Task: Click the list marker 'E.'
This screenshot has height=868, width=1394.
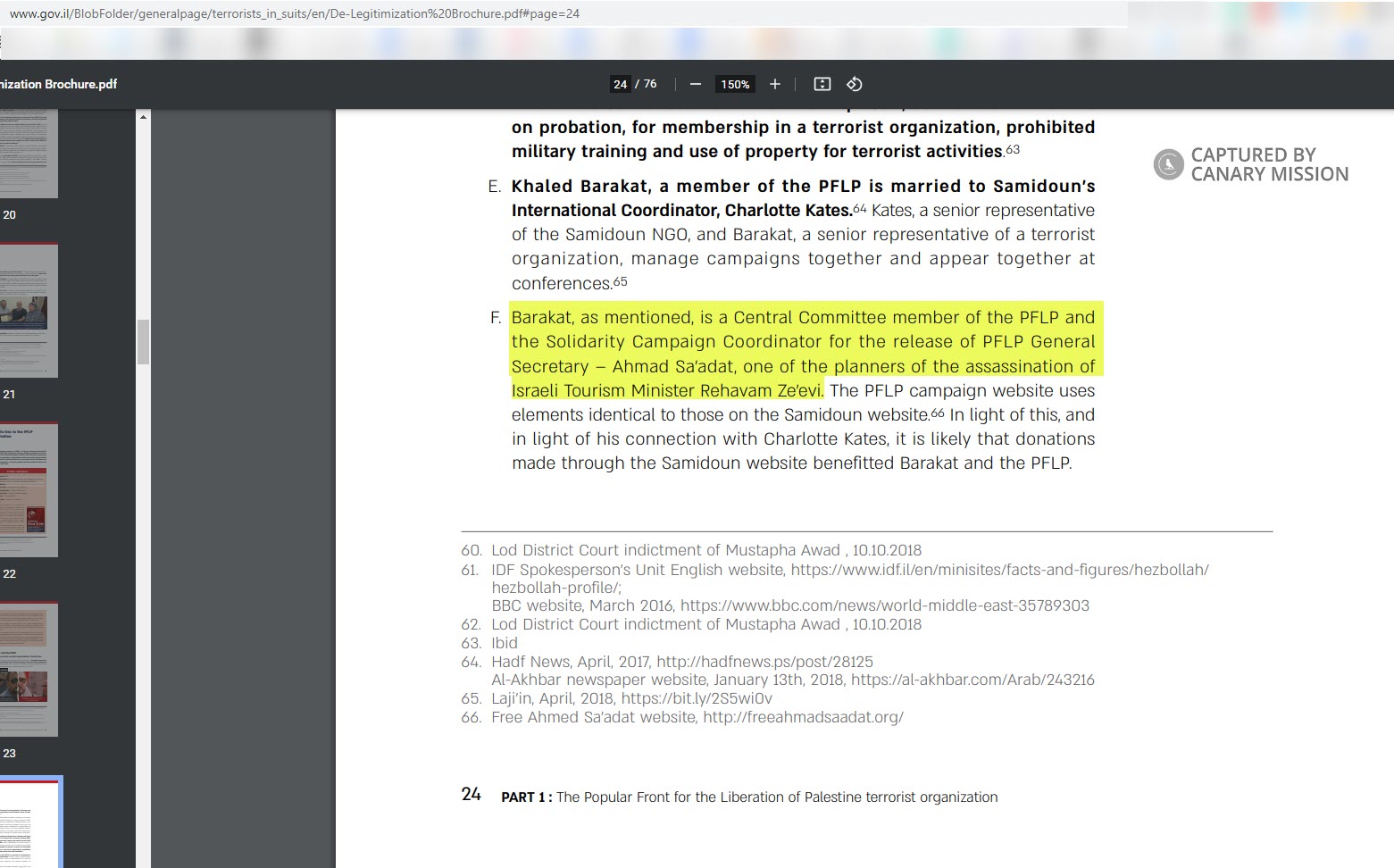Action: [x=495, y=188]
